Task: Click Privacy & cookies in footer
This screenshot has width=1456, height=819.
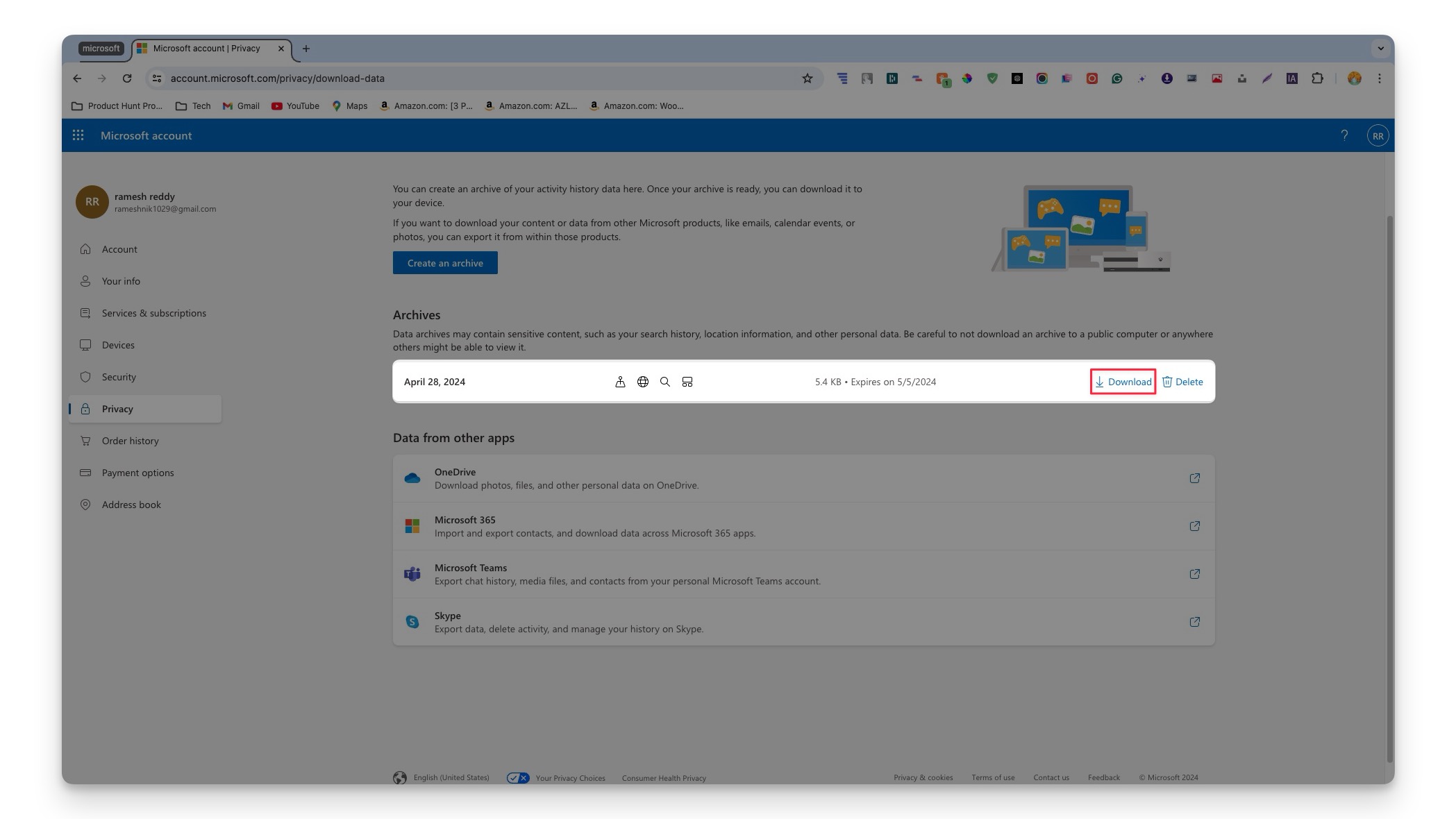Action: click(x=923, y=777)
